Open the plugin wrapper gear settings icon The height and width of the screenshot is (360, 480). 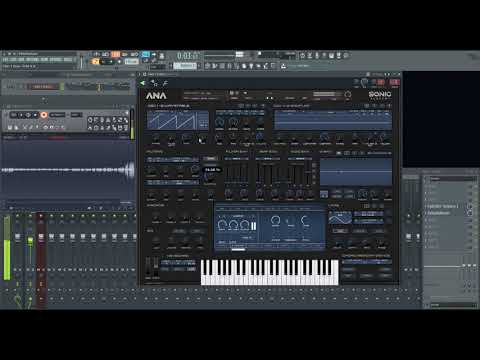click(154, 83)
